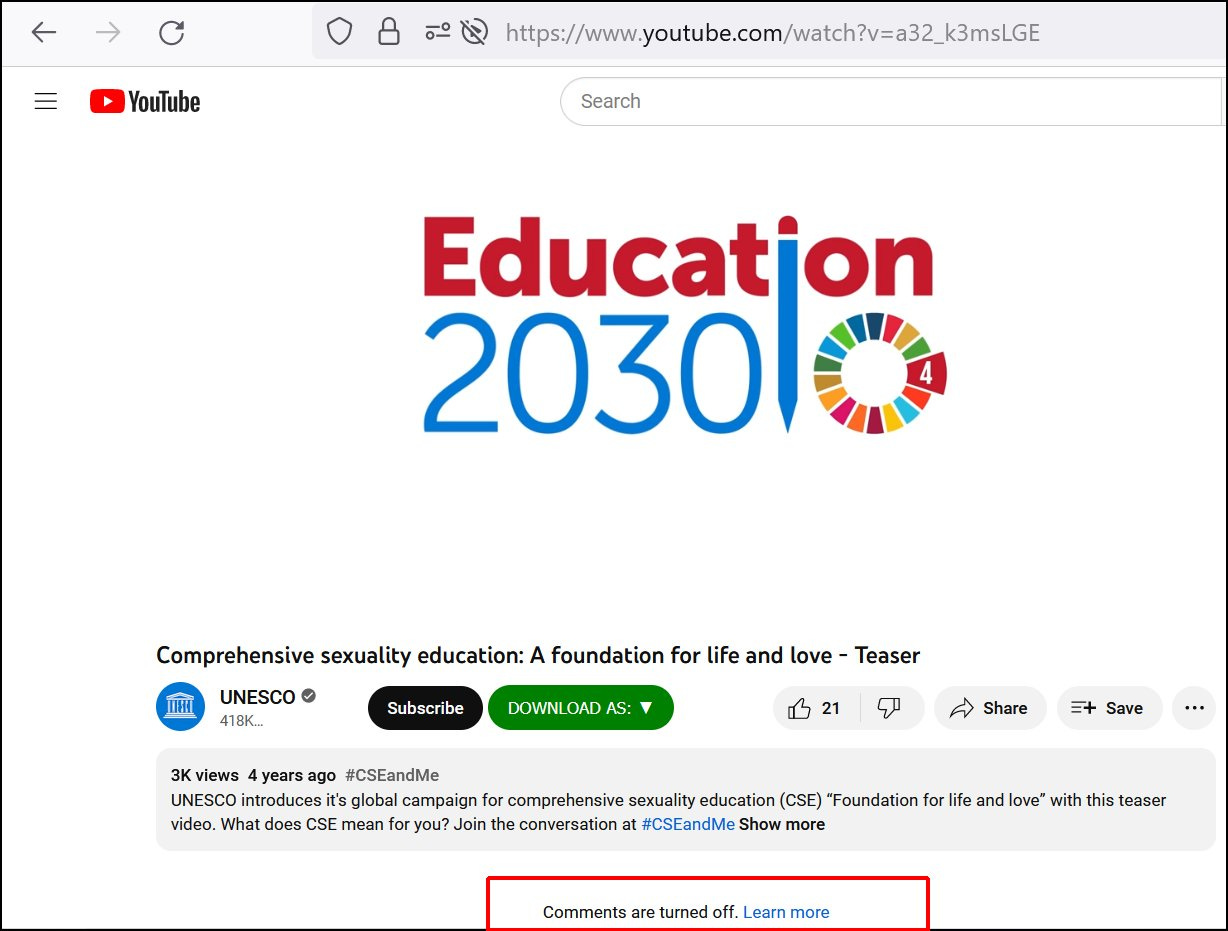1228x931 pixels.
Task: Open the three-dot more actions menu
Action: (1194, 708)
